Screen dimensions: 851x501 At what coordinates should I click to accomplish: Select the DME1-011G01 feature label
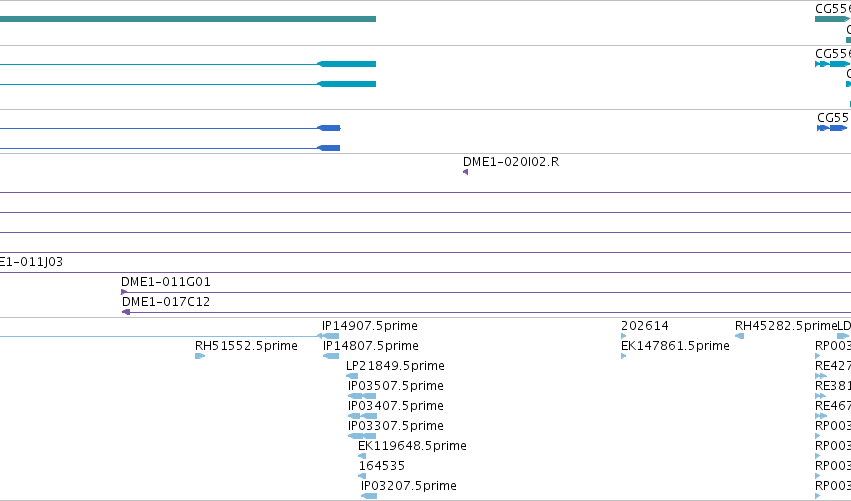[166, 282]
